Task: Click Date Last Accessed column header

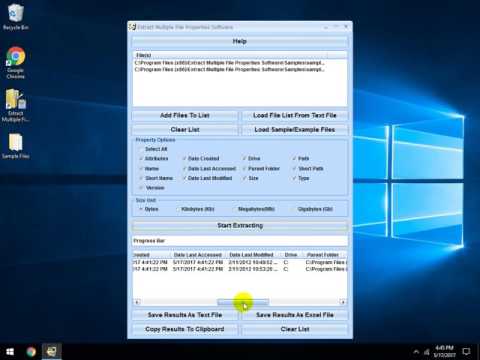Action: pos(198,255)
